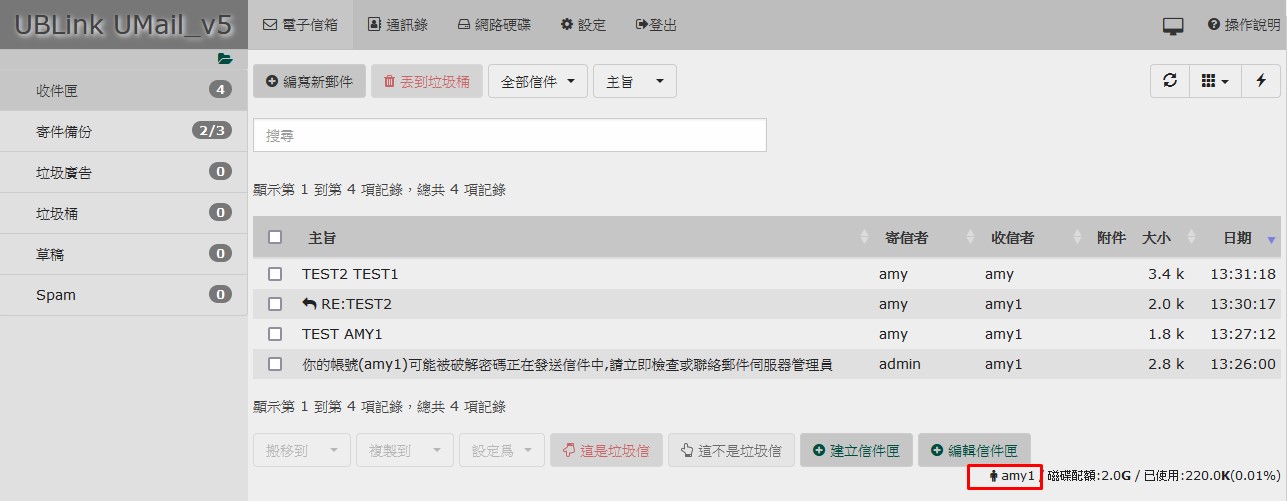
Task: Open the 主旨 search field dropdown
Action: pos(634,82)
